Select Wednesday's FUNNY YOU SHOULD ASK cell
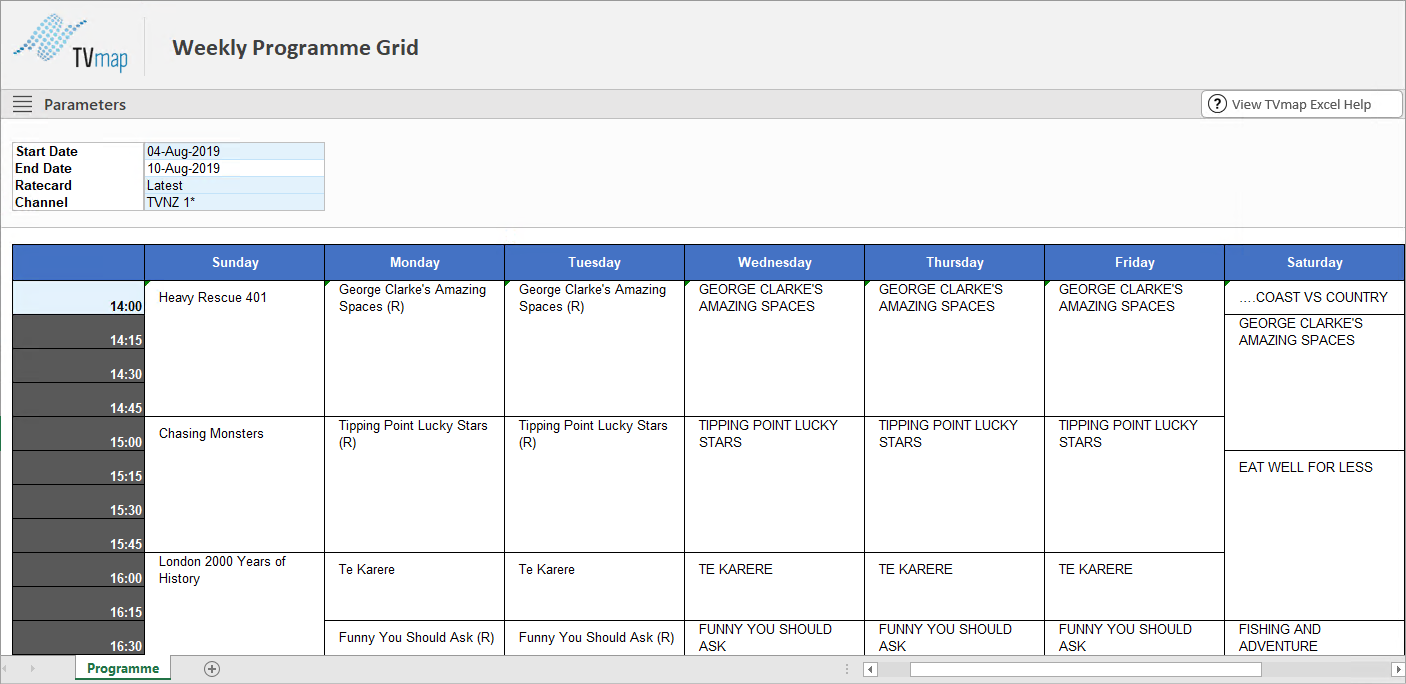Image resolution: width=1406 pixels, height=684 pixels. tap(775, 638)
